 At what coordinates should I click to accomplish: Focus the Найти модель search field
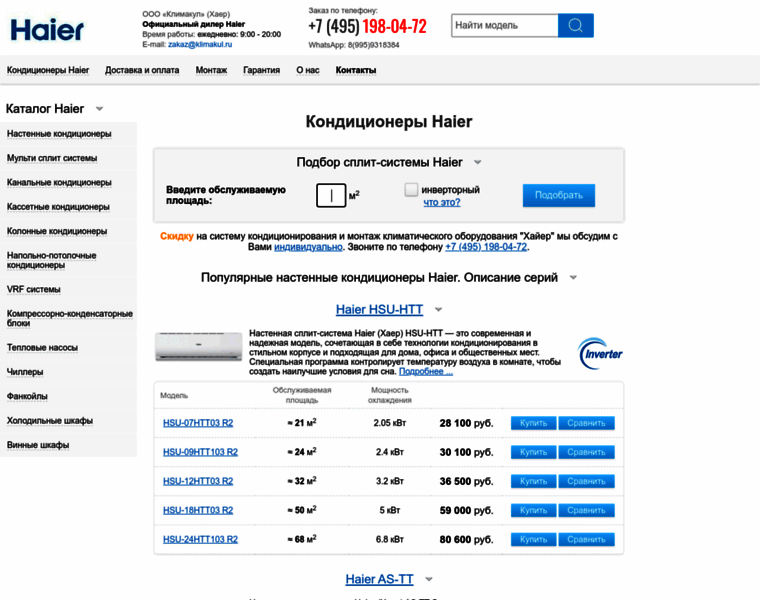pyautogui.click(x=505, y=25)
